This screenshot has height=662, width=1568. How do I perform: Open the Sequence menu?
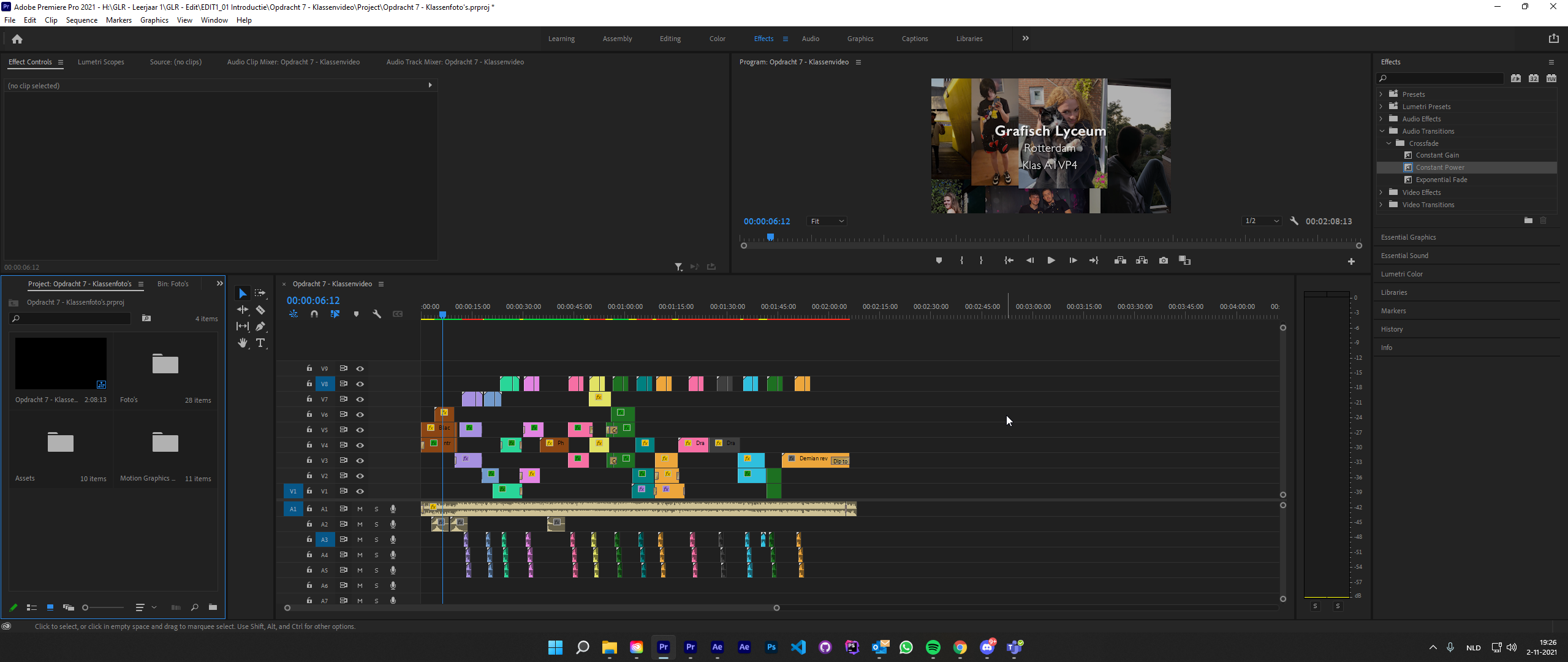click(x=81, y=20)
